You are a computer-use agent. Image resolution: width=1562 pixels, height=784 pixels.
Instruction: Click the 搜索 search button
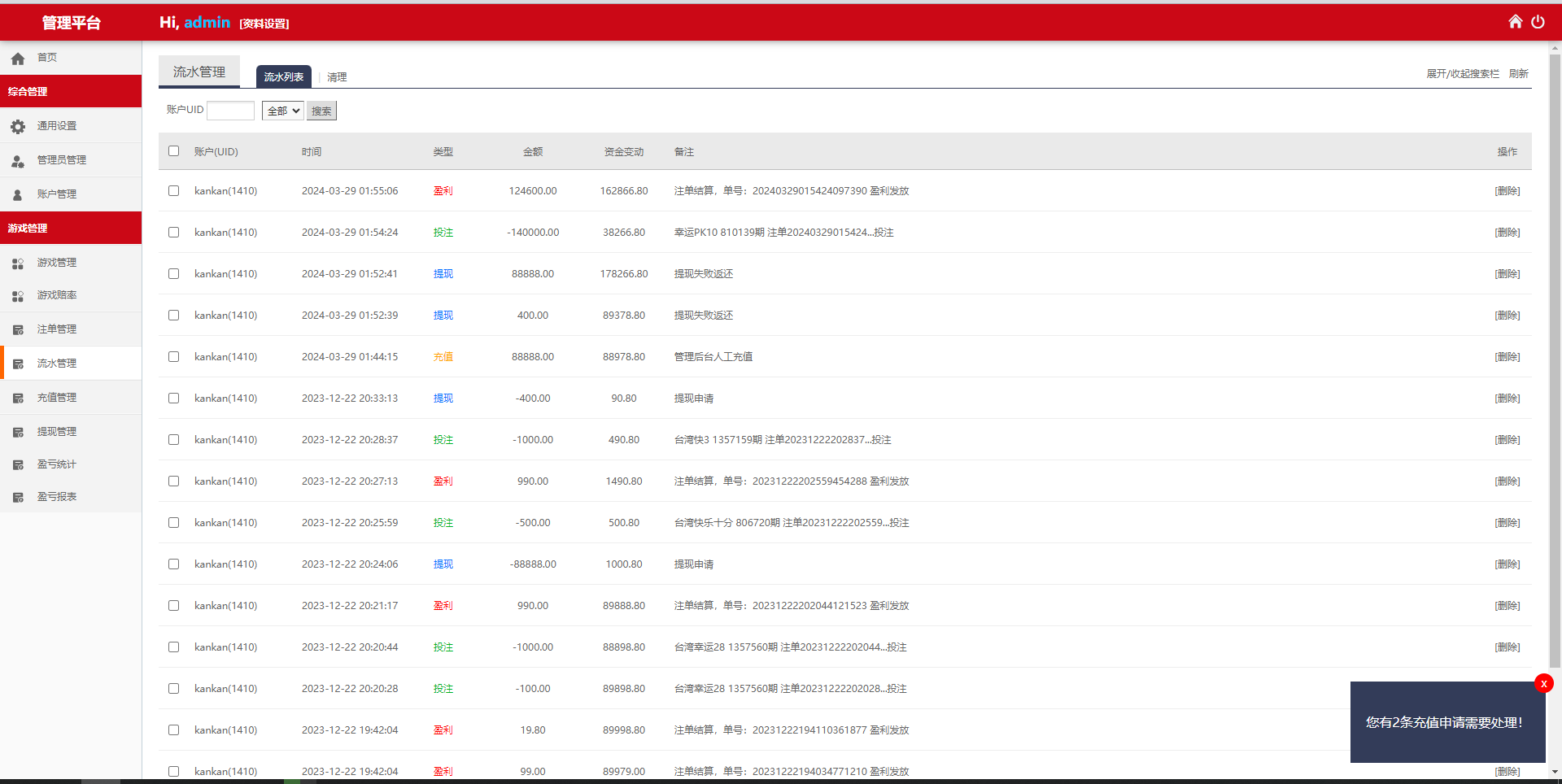[x=321, y=111]
